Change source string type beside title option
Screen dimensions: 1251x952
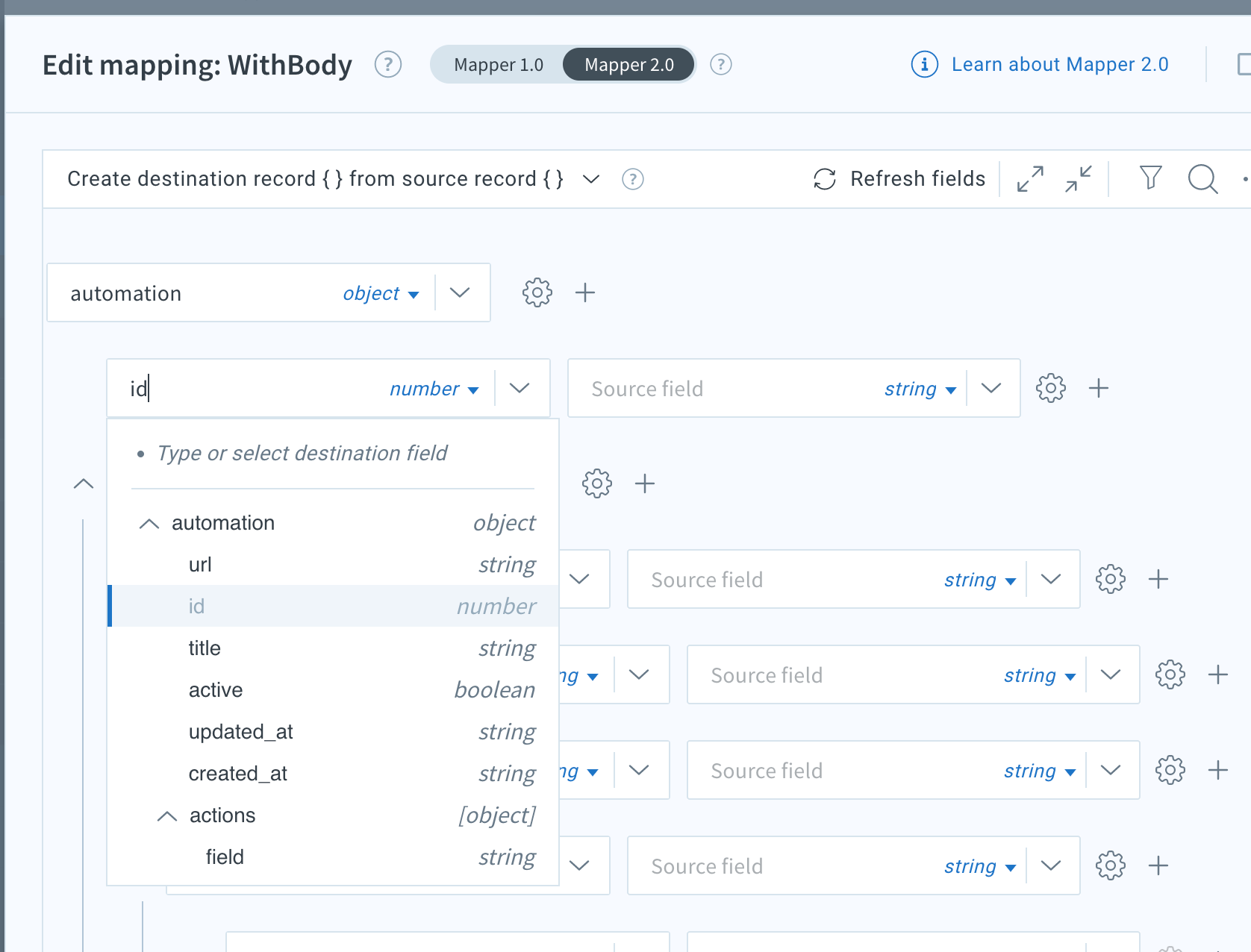coord(1040,675)
